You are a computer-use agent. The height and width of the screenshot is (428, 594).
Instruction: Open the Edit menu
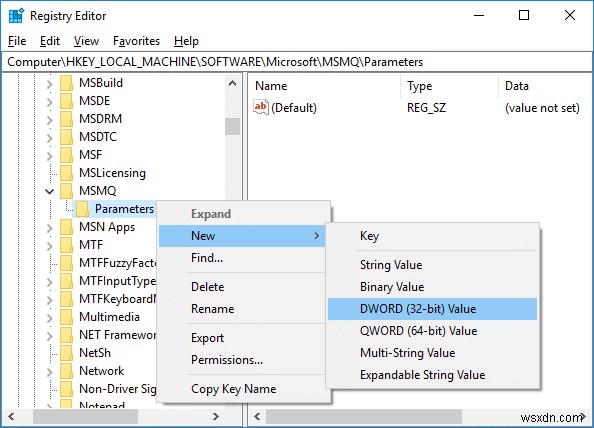click(50, 41)
